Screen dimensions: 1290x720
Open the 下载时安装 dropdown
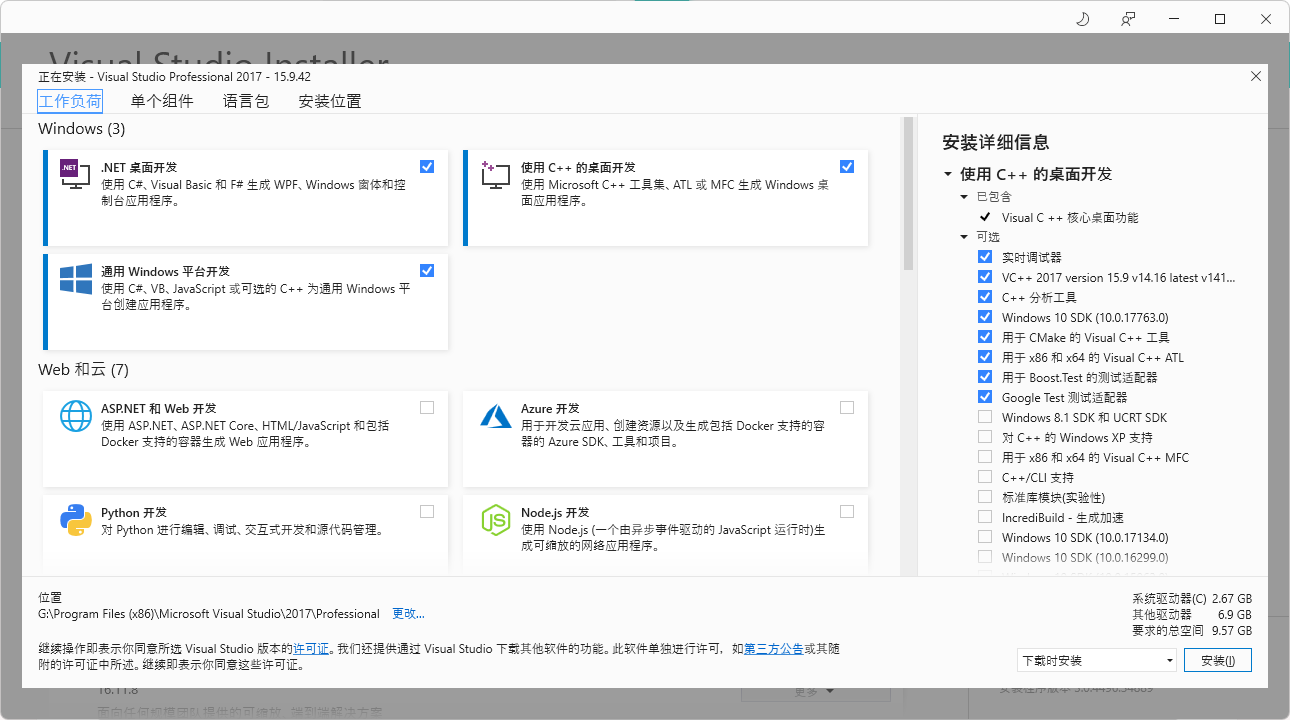[1096, 660]
